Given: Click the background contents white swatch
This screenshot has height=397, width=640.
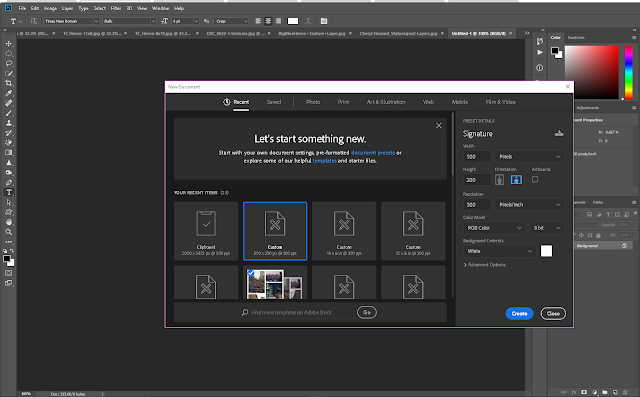Looking at the screenshot, I should [x=546, y=251].
